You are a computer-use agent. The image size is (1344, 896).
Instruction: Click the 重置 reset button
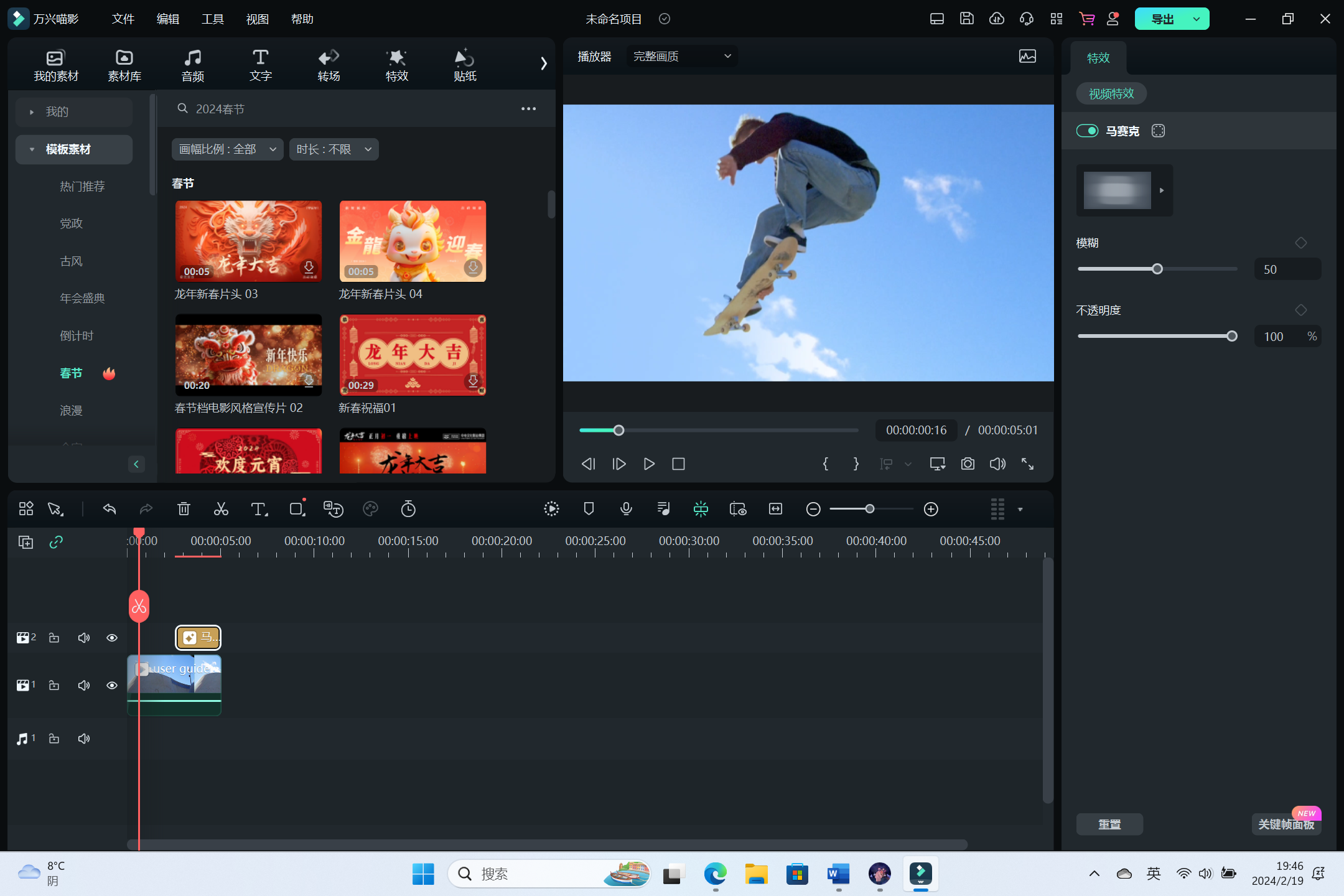(1109, 824)
